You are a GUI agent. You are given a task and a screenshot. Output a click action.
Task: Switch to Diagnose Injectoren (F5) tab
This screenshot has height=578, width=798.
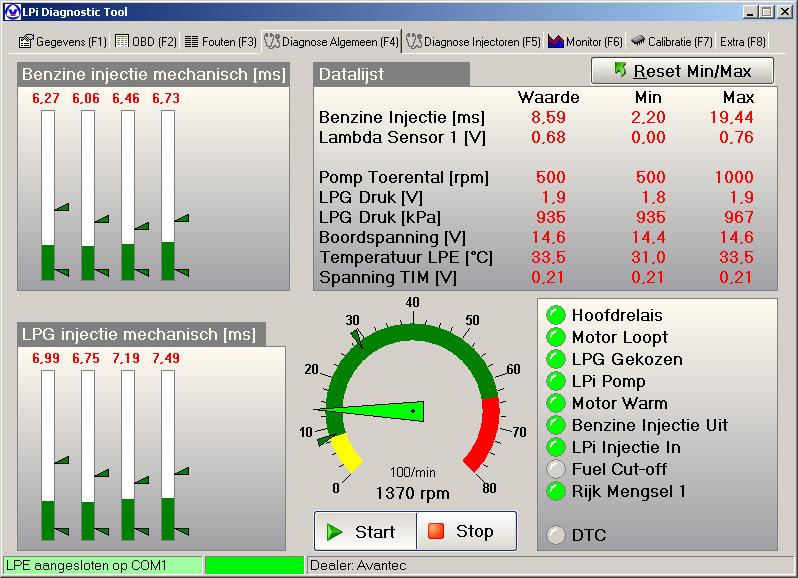473,42
